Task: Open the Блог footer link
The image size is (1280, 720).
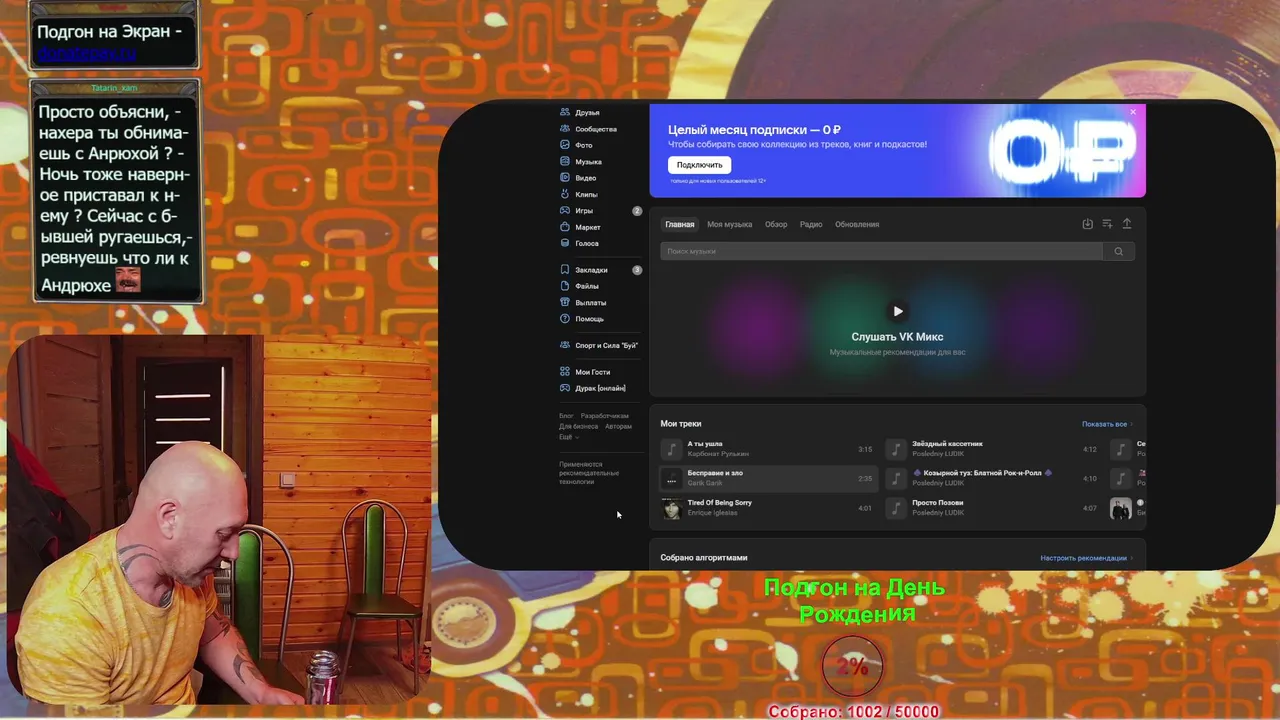Action: [x=566, y=416]
